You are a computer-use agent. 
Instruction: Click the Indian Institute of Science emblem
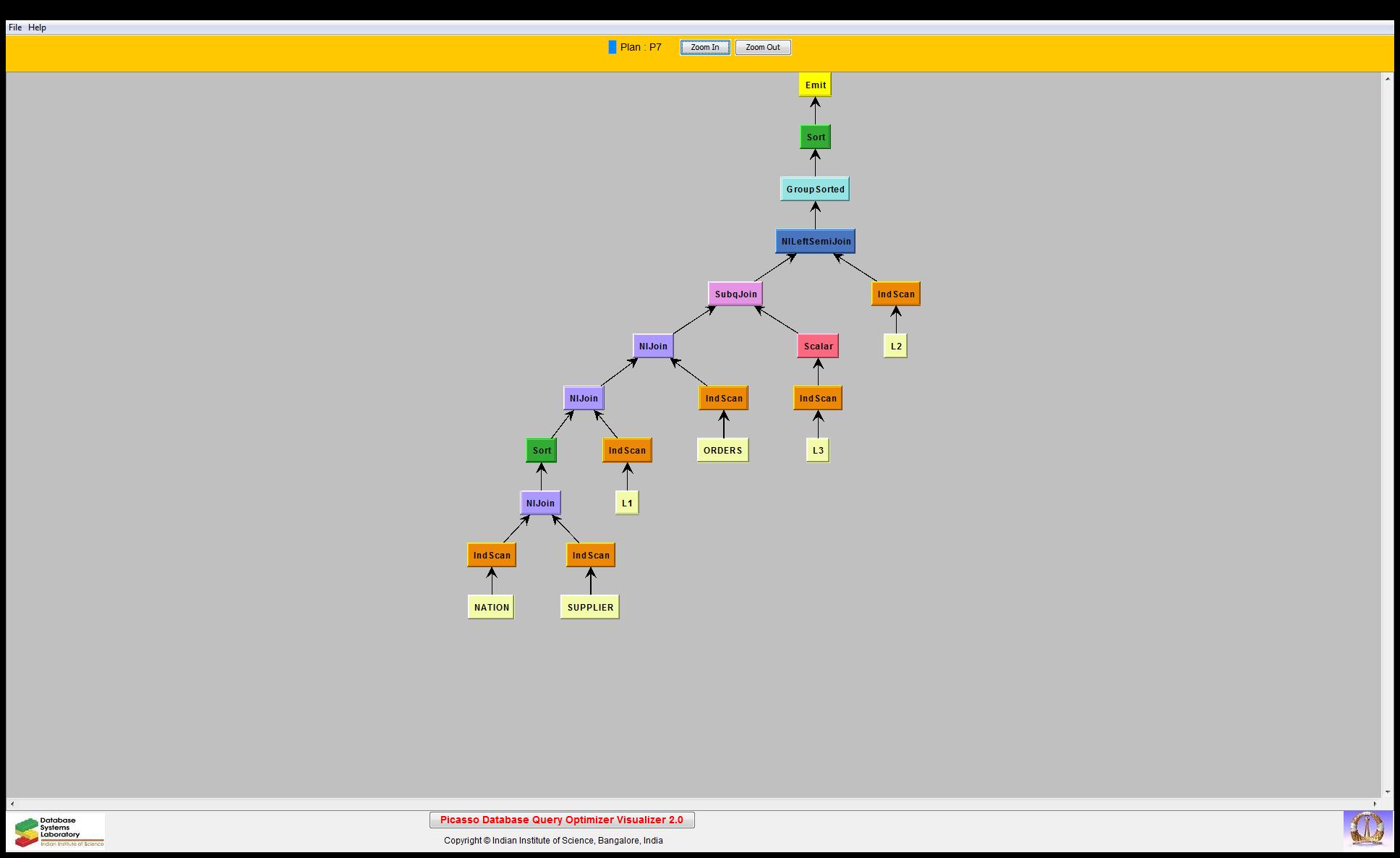click(1367, 829)
